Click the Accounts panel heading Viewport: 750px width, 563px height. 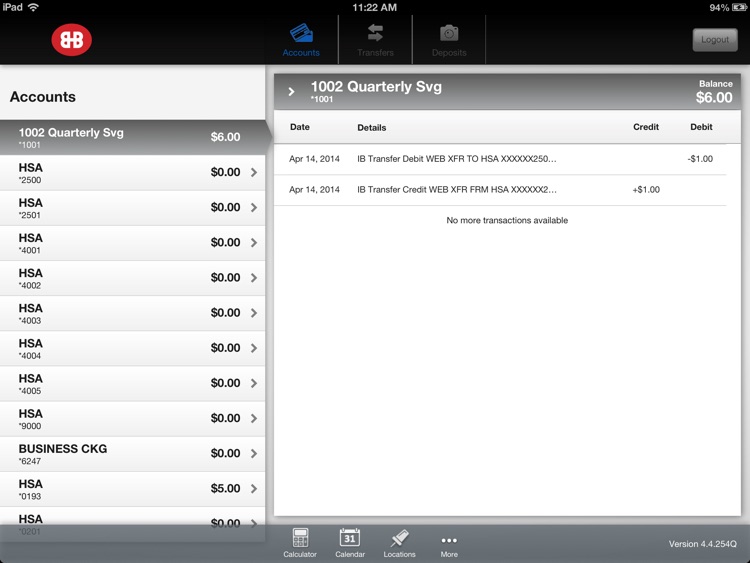pyautogui.click(x=43, y=97)
